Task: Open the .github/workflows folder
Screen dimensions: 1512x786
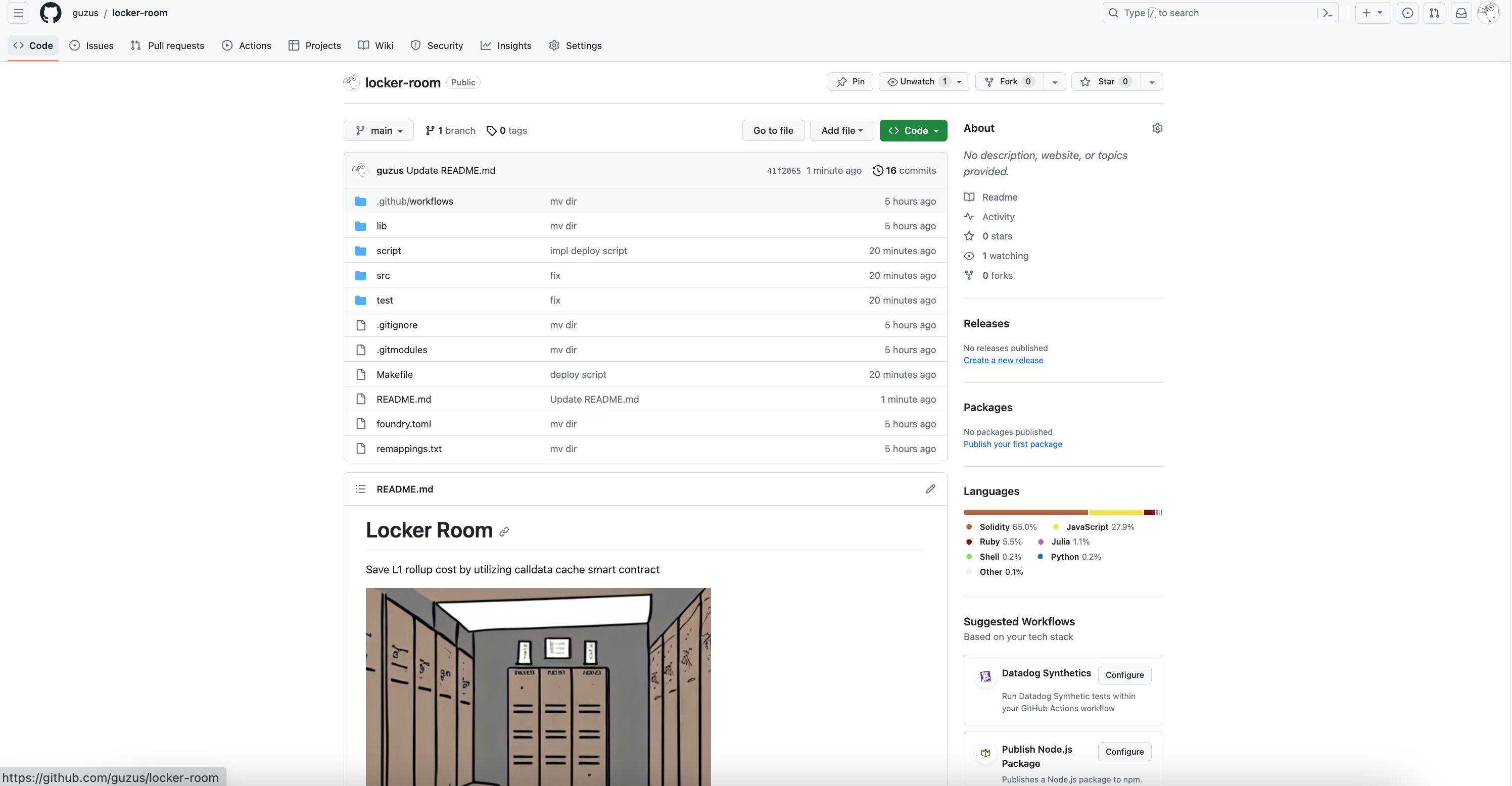Action: pos(414,201)
